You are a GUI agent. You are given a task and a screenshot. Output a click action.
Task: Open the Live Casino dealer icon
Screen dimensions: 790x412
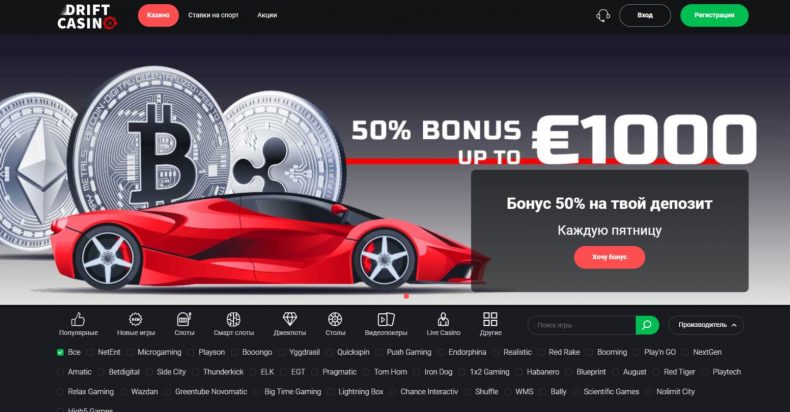coord(443,319)
